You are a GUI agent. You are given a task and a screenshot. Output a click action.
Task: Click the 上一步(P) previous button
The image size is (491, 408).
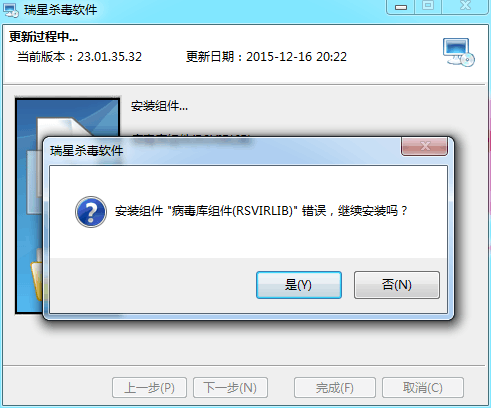click(x=149, y=388)
